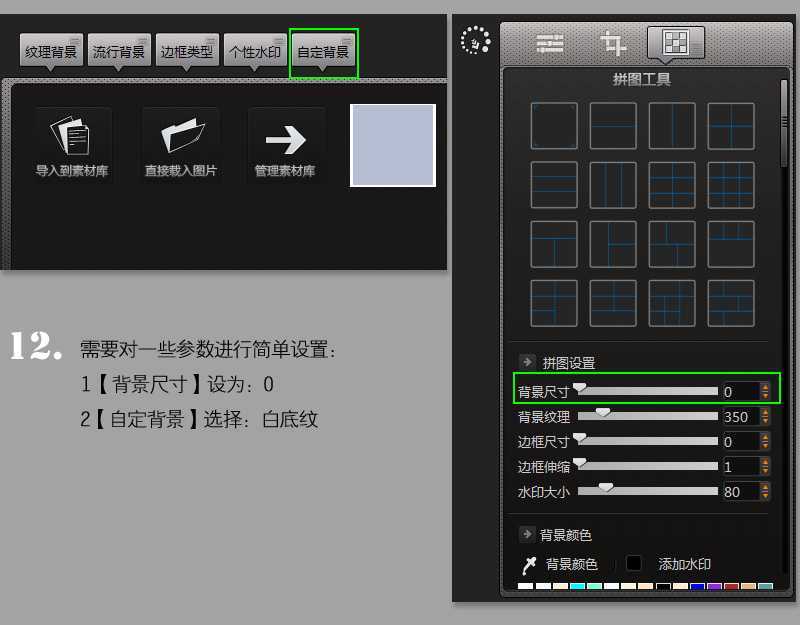Step the 水印大小 value with its arrows
Screen dimensions: 800x625
pos(765,491)
